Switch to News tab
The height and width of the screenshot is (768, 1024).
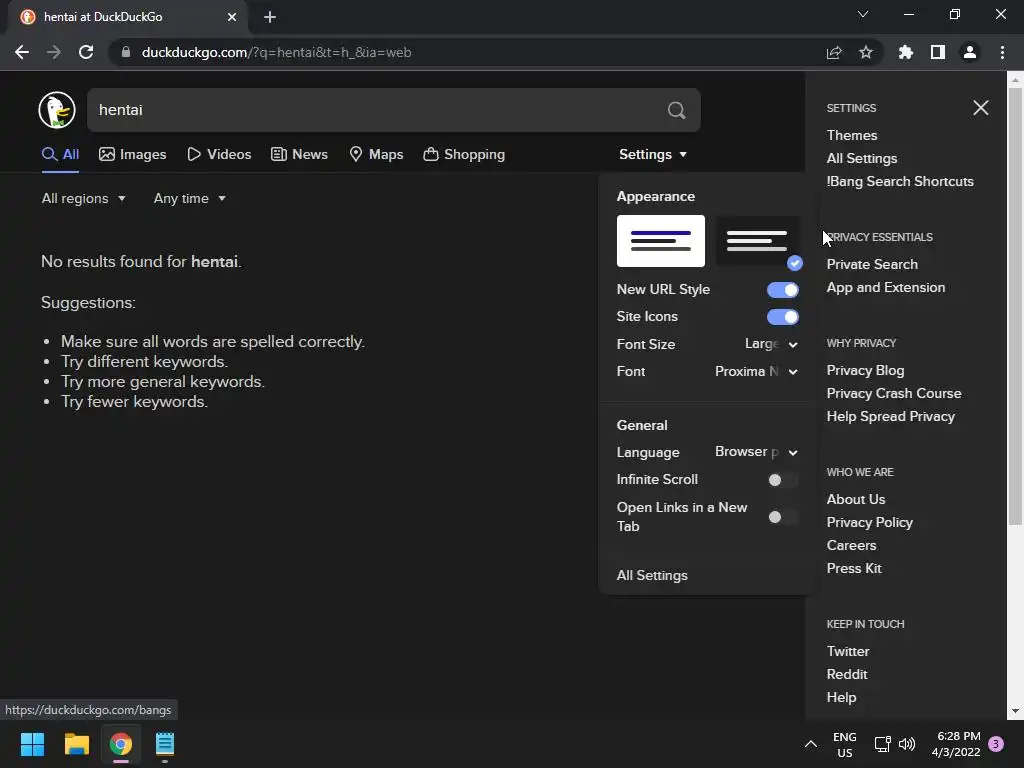click(x=300, y=155)
